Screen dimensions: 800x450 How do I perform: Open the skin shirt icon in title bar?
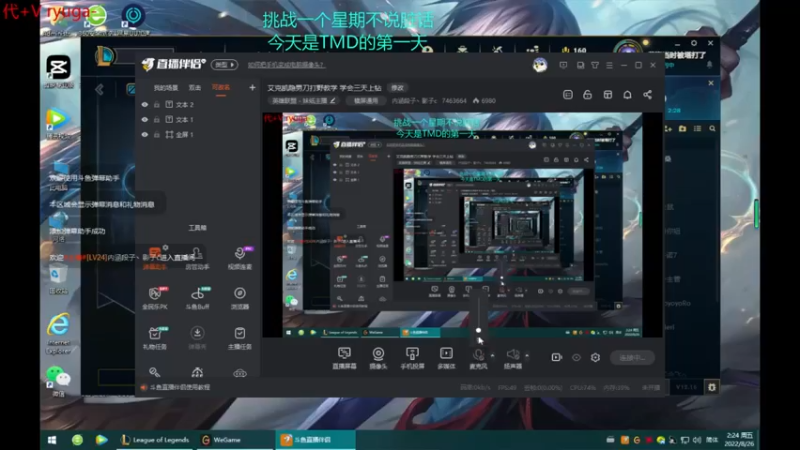pos(595,65)
